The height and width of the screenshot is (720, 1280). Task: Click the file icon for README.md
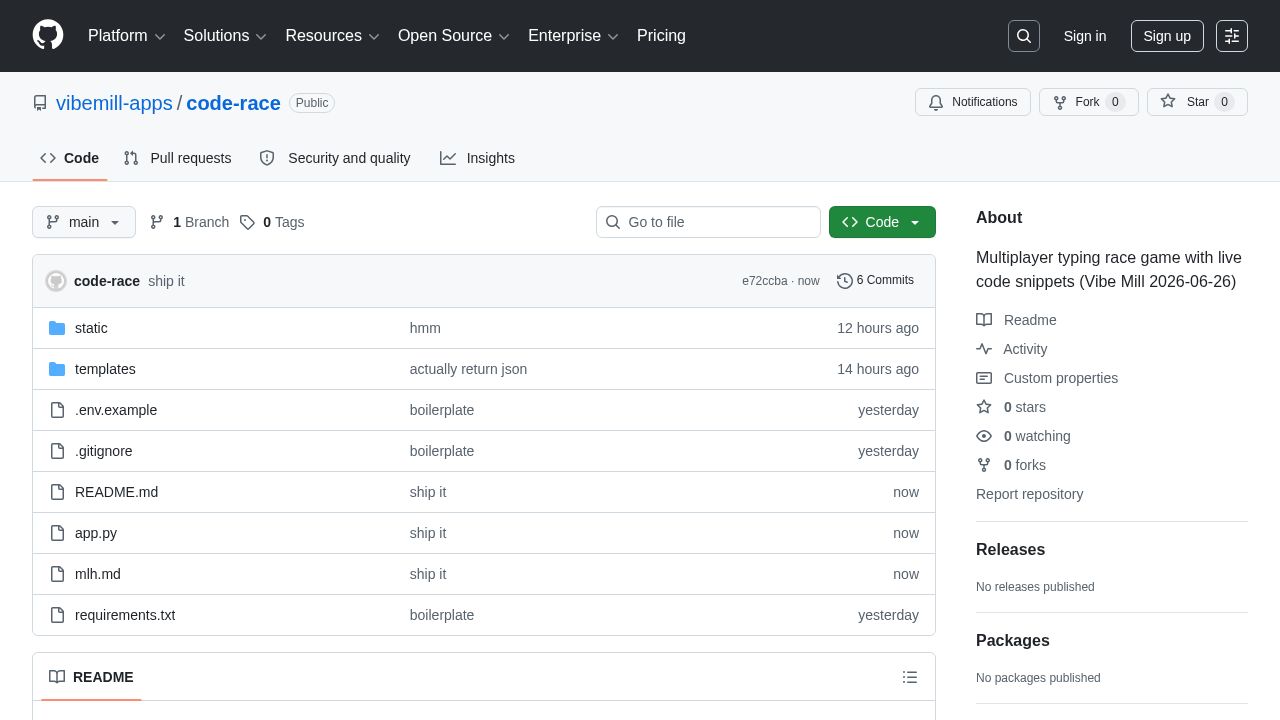tap(57, 492)
